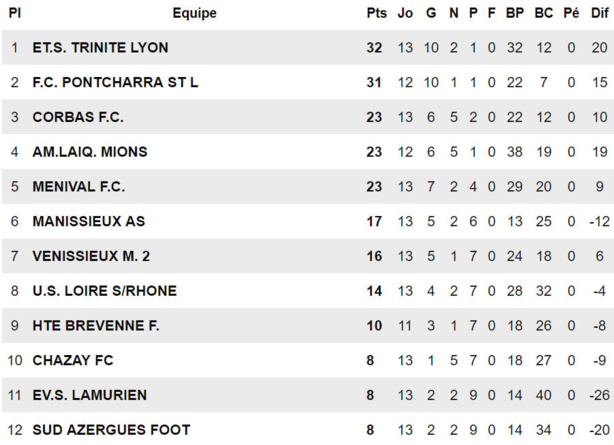Viewport: 614px width, 445px height.
Task: Select the Dif column header
Action: point(599,14)
